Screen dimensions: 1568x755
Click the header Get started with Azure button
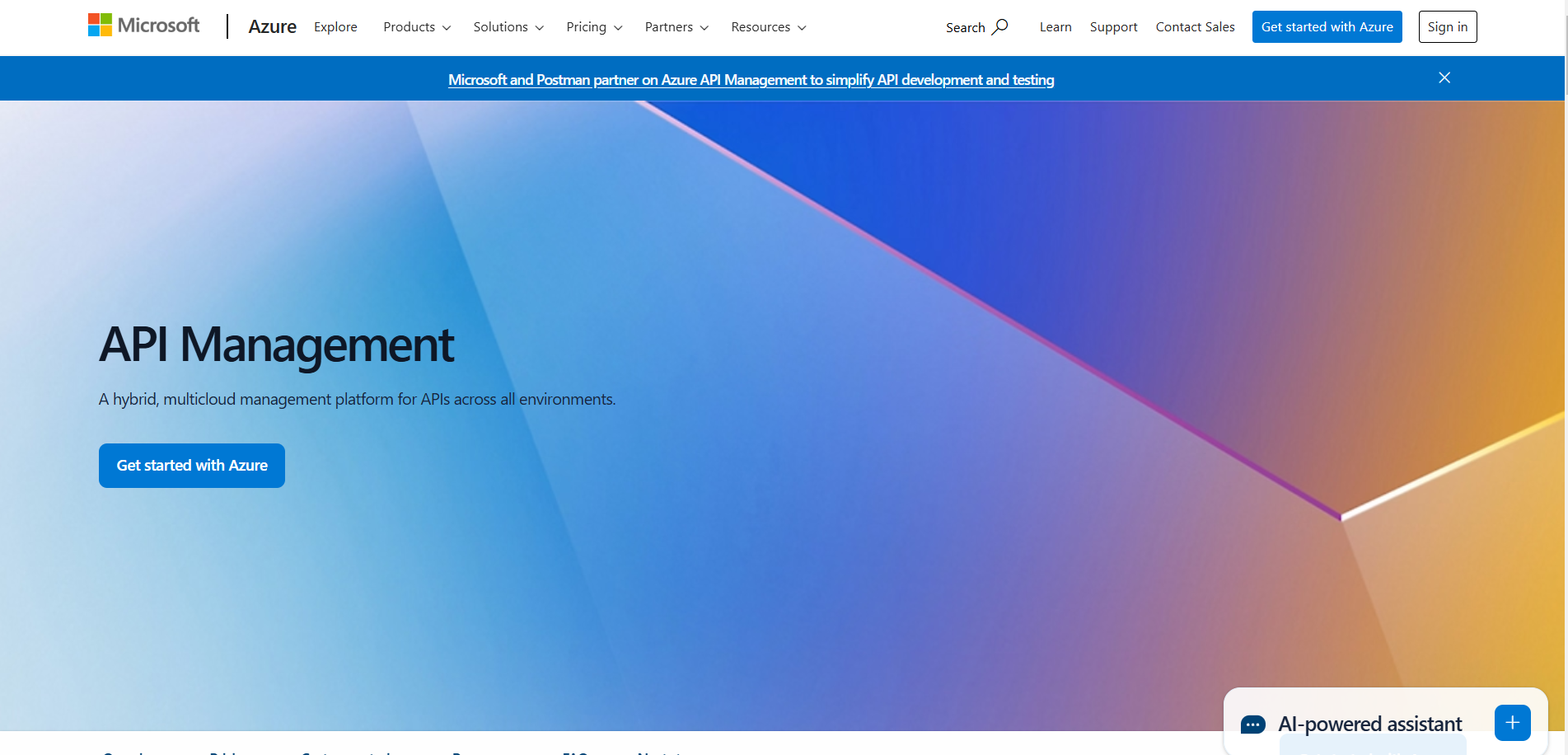[1327, 26]
